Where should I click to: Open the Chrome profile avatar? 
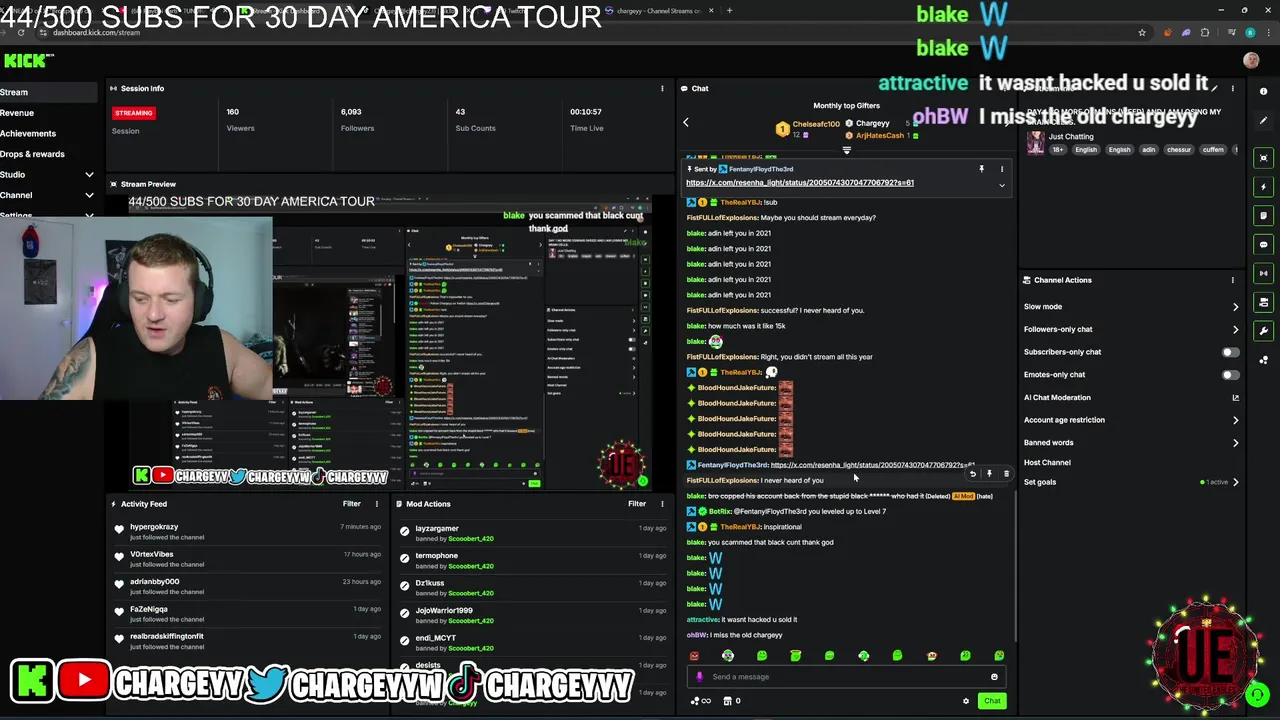[x=1250, y=32]
